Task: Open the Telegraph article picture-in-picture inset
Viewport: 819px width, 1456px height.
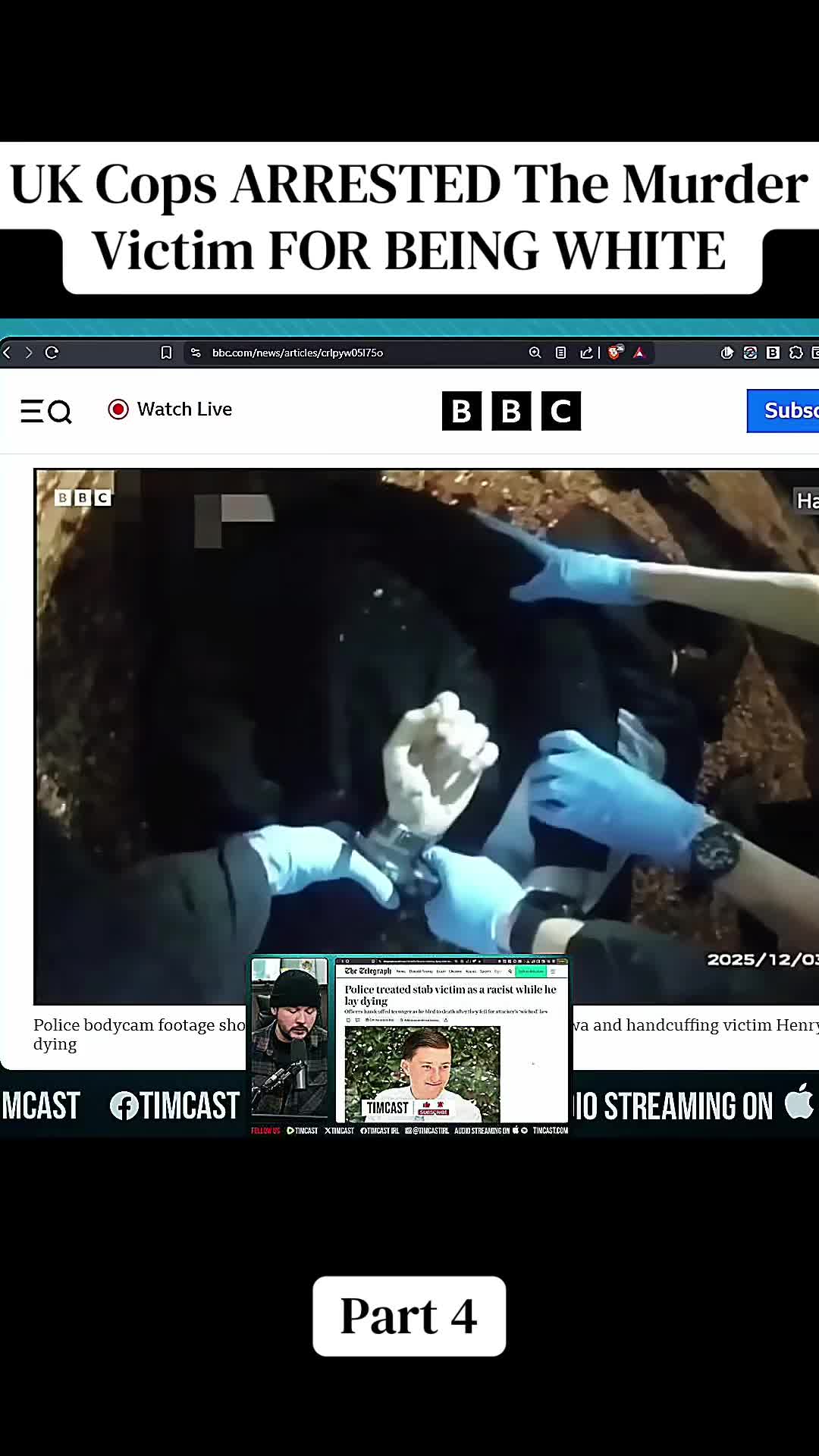Action: (x=451, y=1040)
